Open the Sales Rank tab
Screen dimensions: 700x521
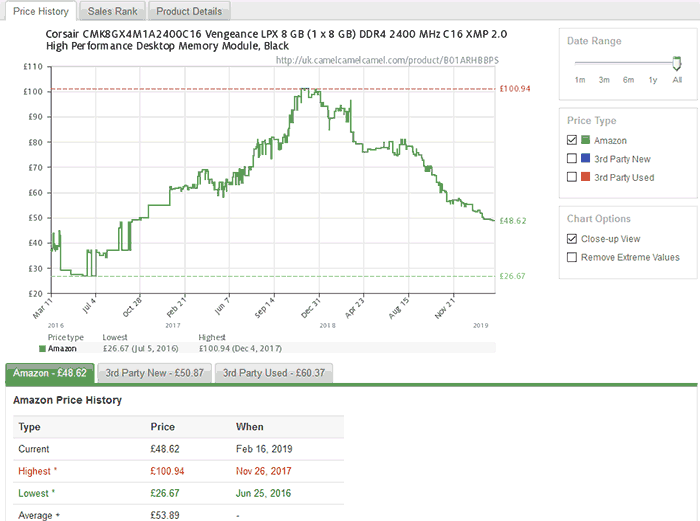[x=112, y=11]
